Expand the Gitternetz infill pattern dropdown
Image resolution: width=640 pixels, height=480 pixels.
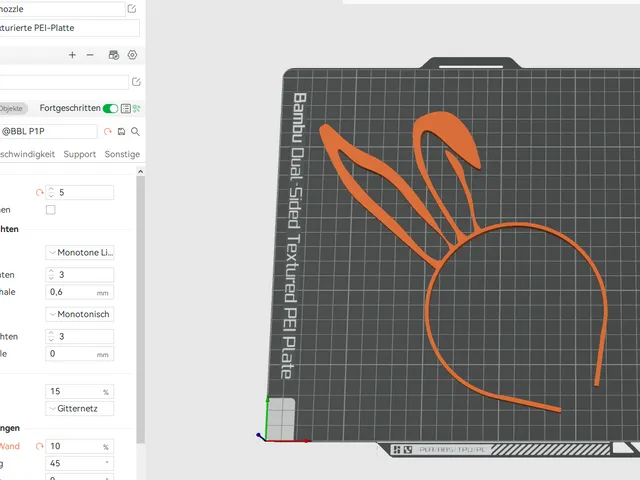click(x=80, y=409)
